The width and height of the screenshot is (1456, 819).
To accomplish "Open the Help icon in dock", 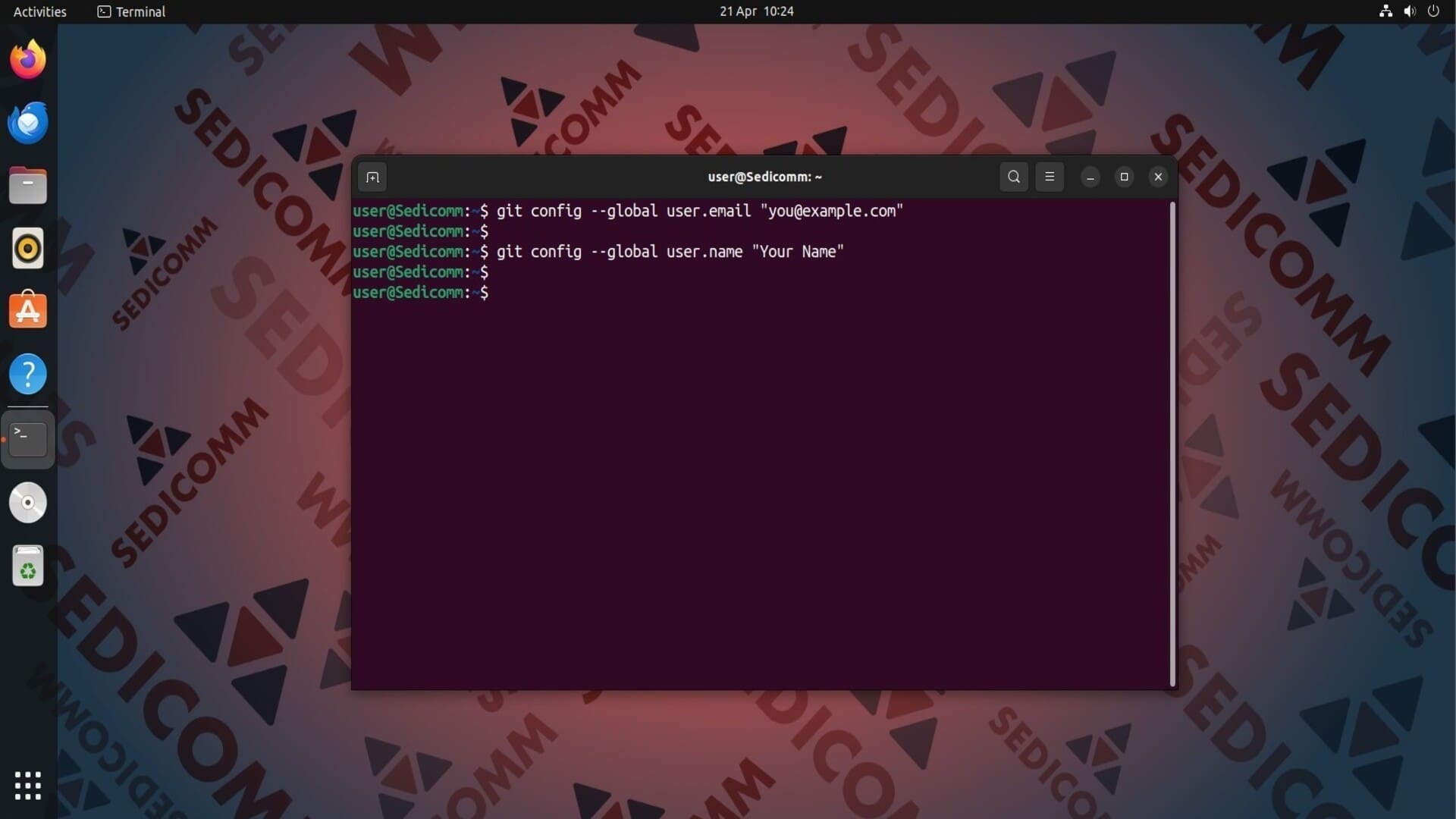I will (28, 374).
